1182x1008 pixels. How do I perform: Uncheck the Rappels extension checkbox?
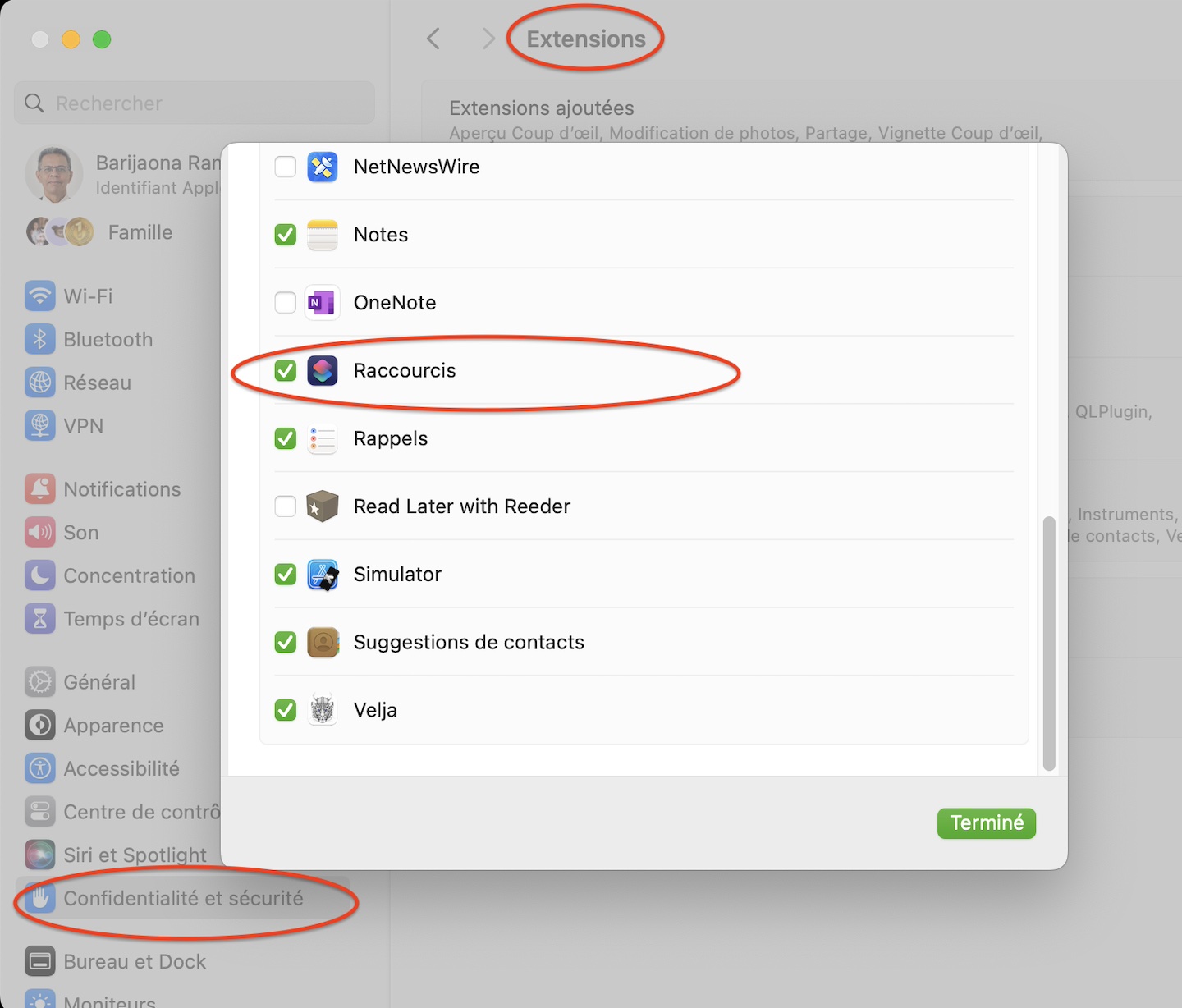[x=286, y=439]
